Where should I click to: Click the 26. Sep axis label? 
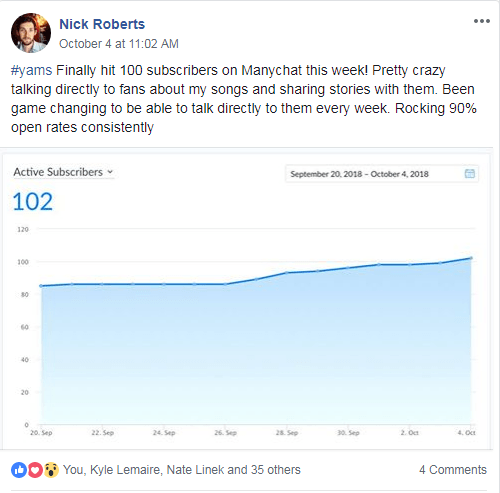click(225, 433)
